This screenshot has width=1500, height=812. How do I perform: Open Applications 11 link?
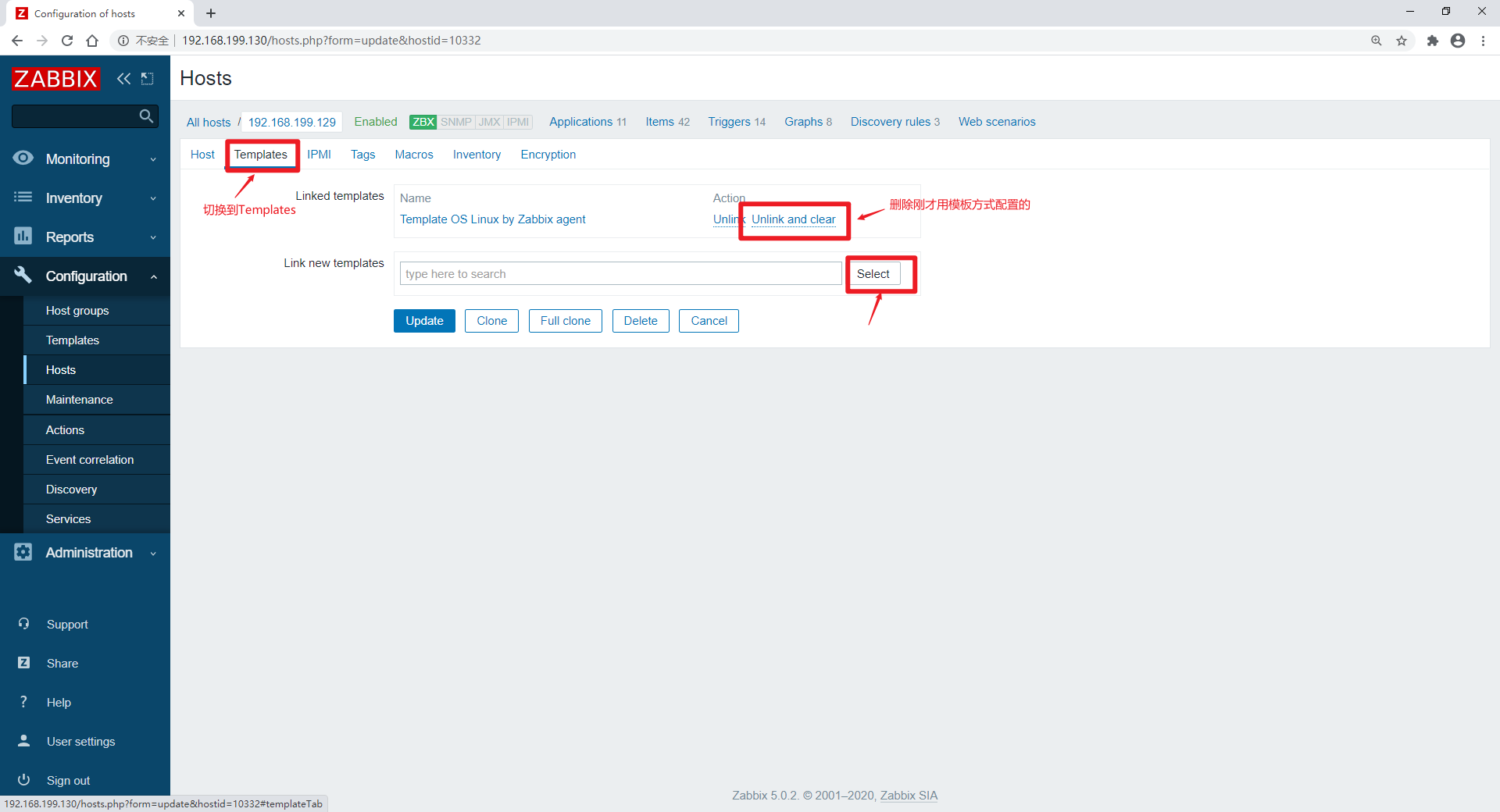click(587, 122)
